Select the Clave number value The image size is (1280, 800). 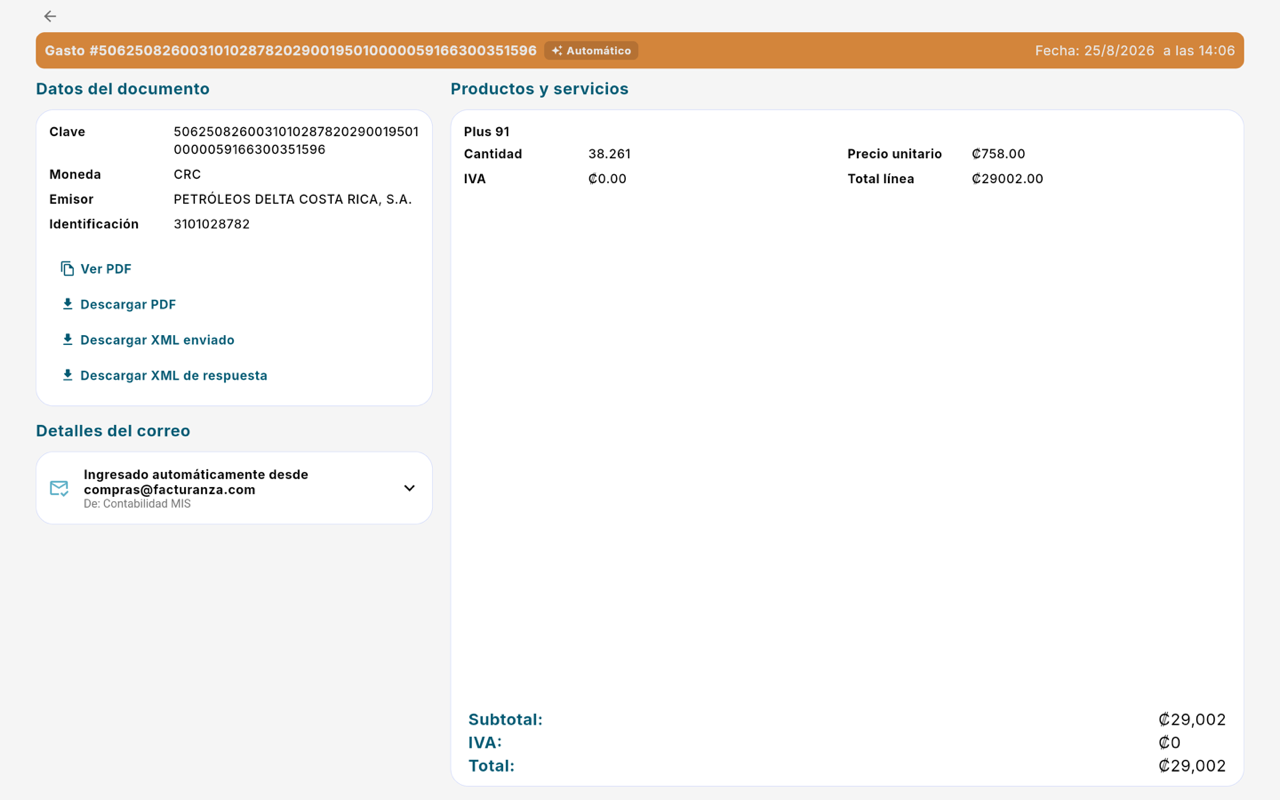pos(296,141)
